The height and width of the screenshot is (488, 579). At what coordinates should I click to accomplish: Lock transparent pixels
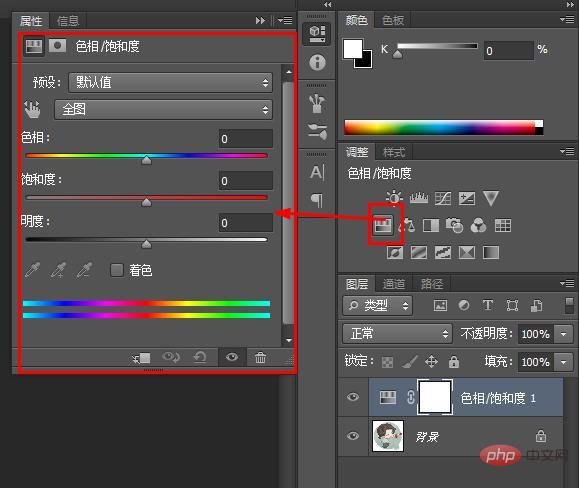(x=387, y=362)
